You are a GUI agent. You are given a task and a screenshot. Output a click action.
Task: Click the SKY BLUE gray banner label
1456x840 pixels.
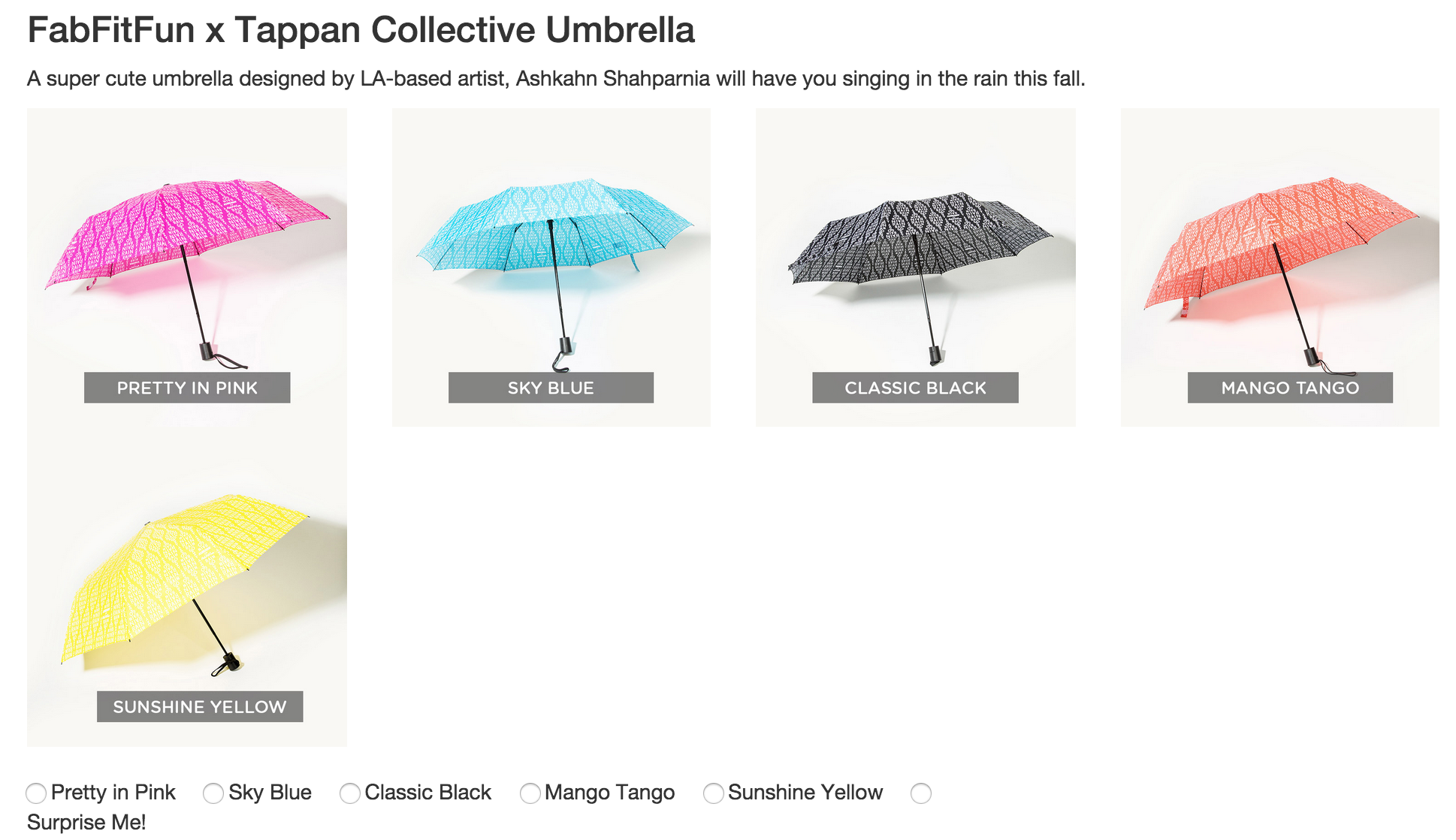point(551,388)
